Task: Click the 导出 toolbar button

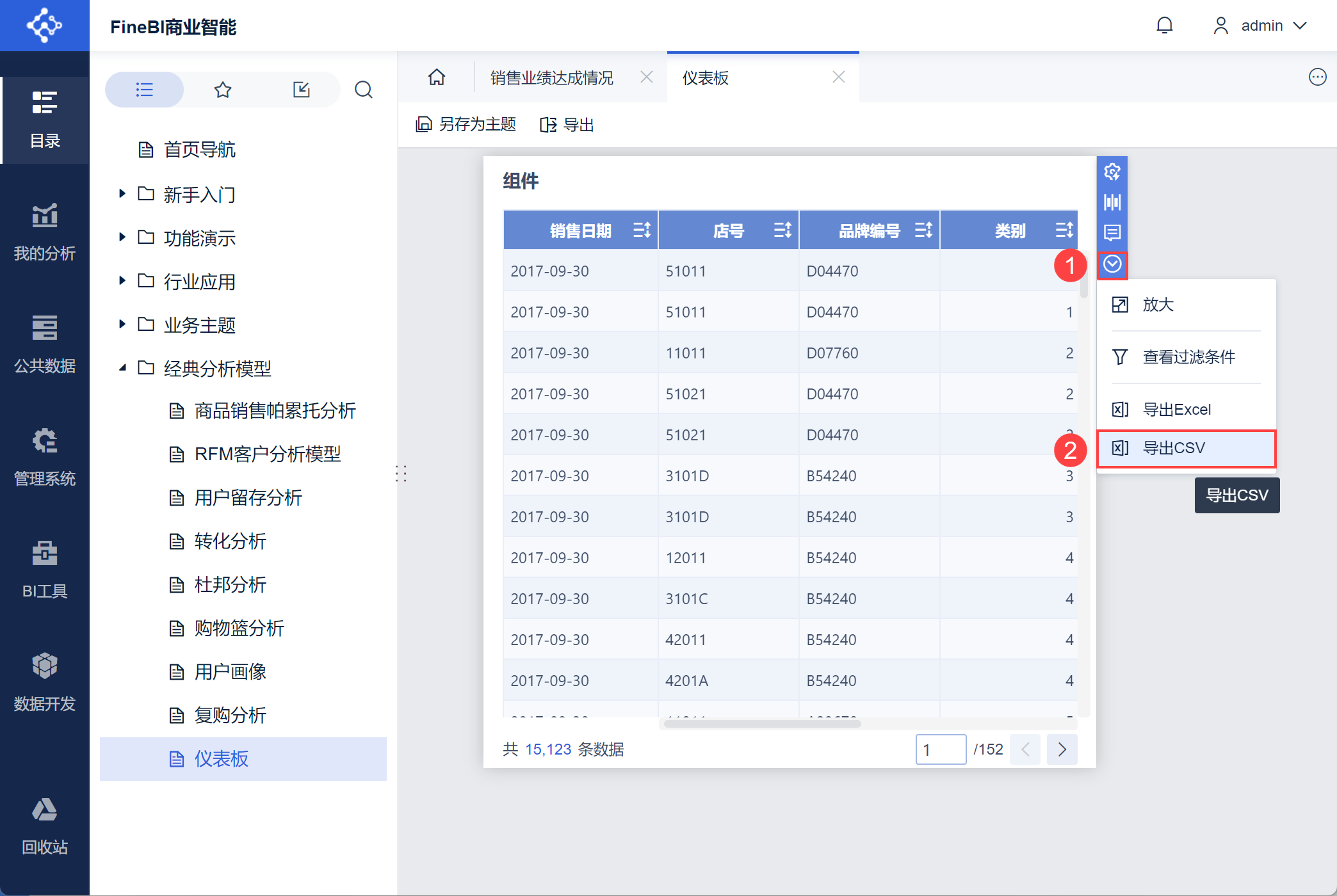Action: pyautogui.click(x=567, y=125)
